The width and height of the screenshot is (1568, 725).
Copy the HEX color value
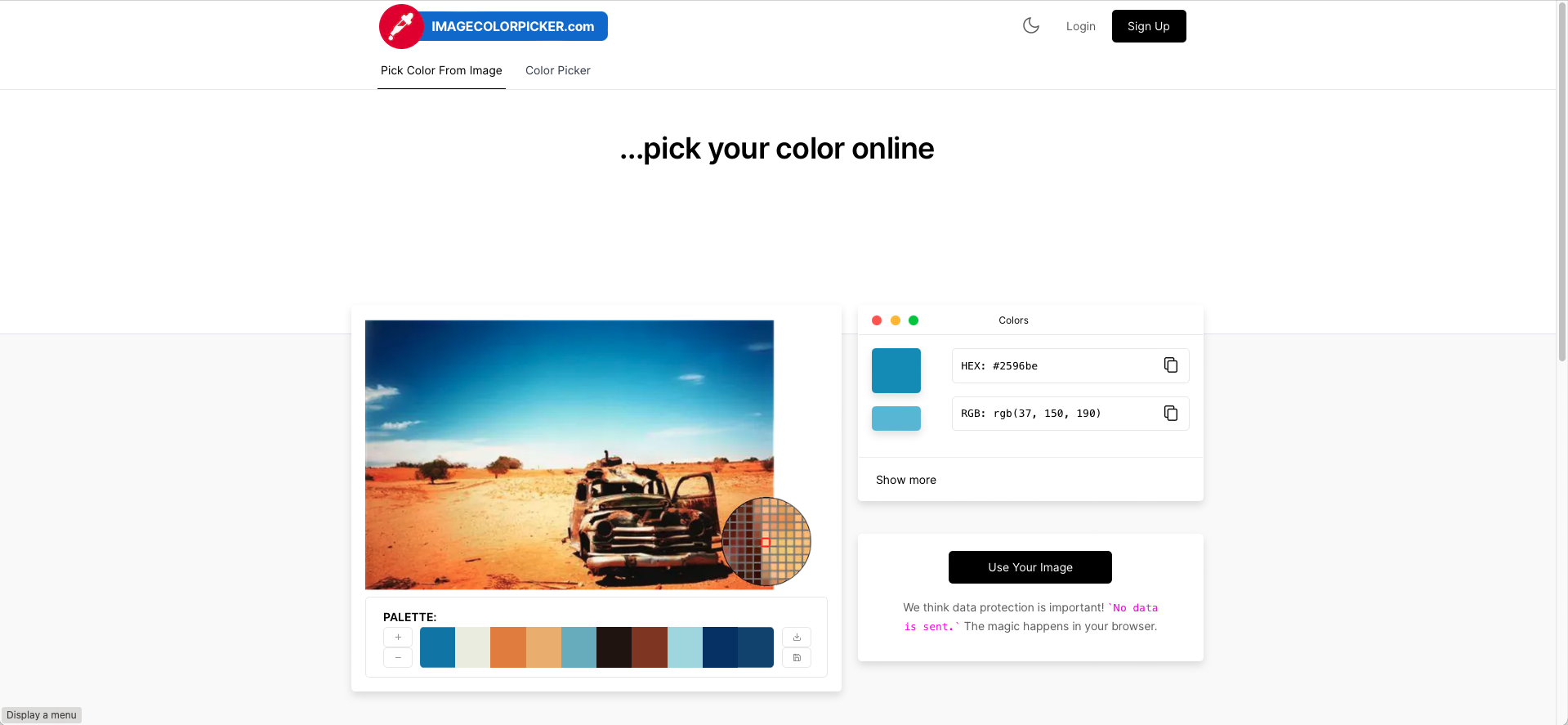pyautogui.click(x=1171, y=365)
